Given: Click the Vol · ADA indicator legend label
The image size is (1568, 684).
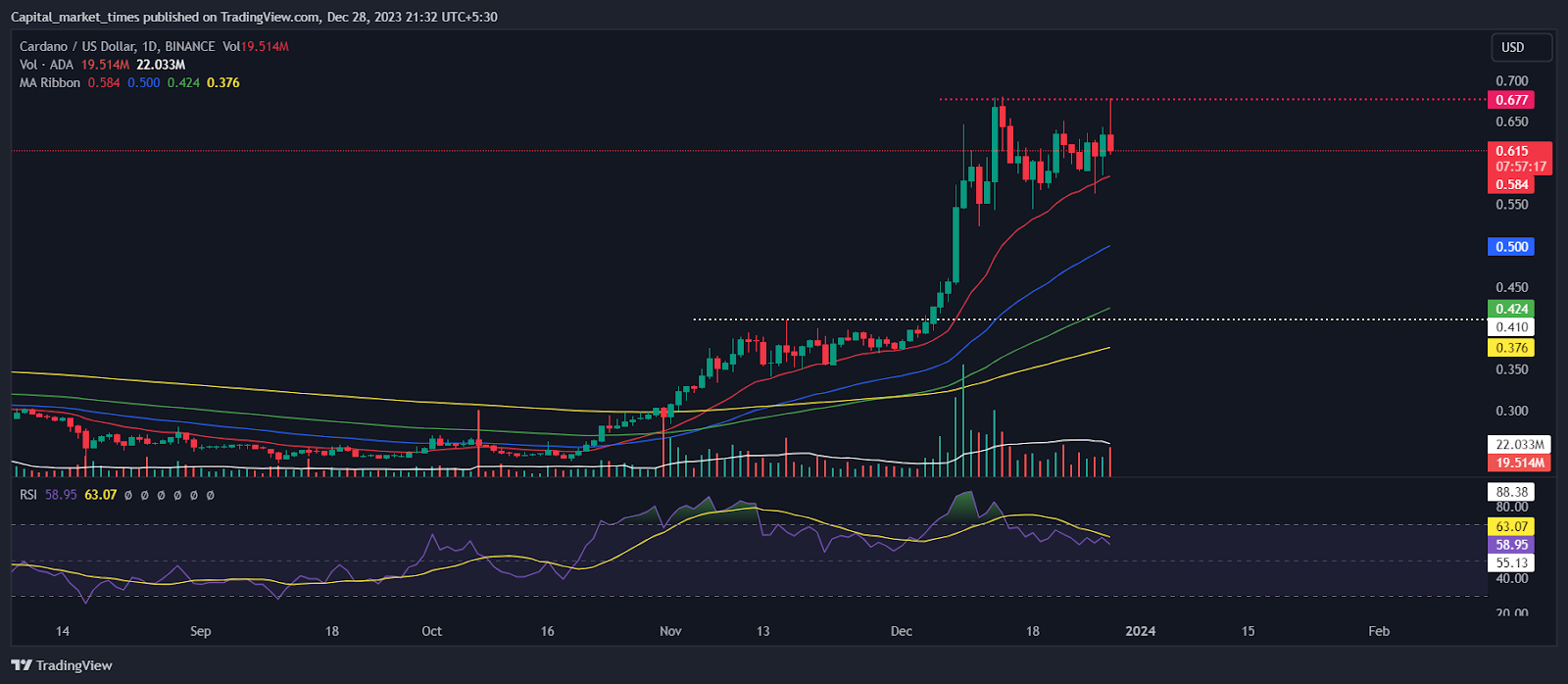Looking at the screenshot, I should tap(47, 65).
